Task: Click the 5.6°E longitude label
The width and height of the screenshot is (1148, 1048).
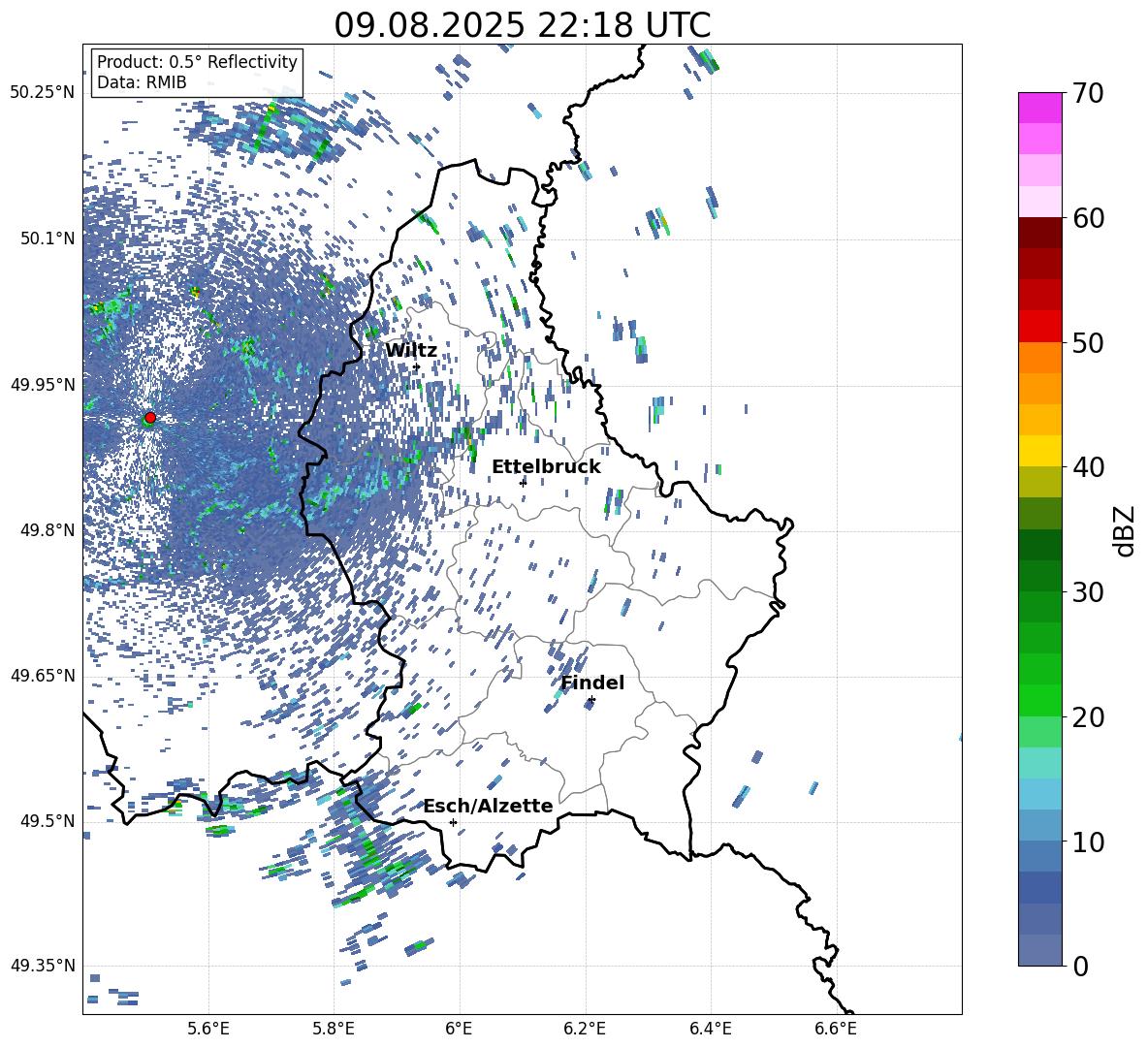Action: [x=208, y=1029]
